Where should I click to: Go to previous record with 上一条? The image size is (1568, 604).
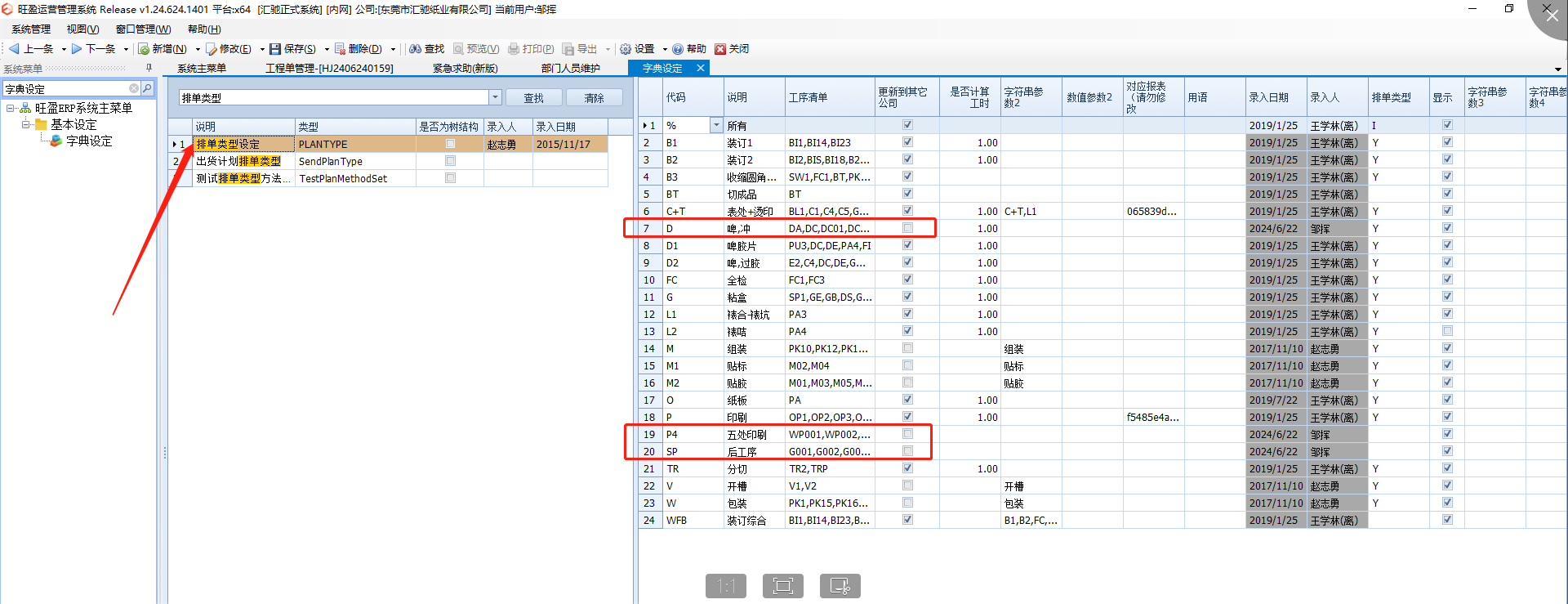coord(31,49)
